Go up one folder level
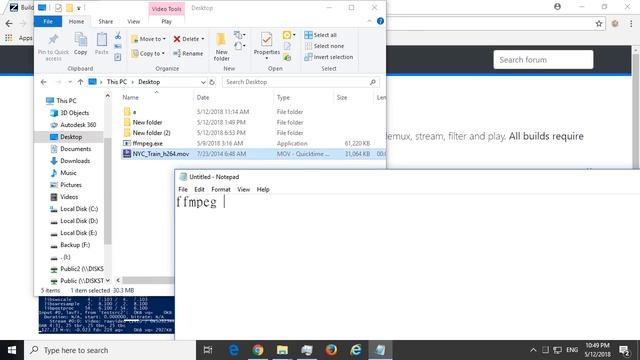 [x=80, y=82]
